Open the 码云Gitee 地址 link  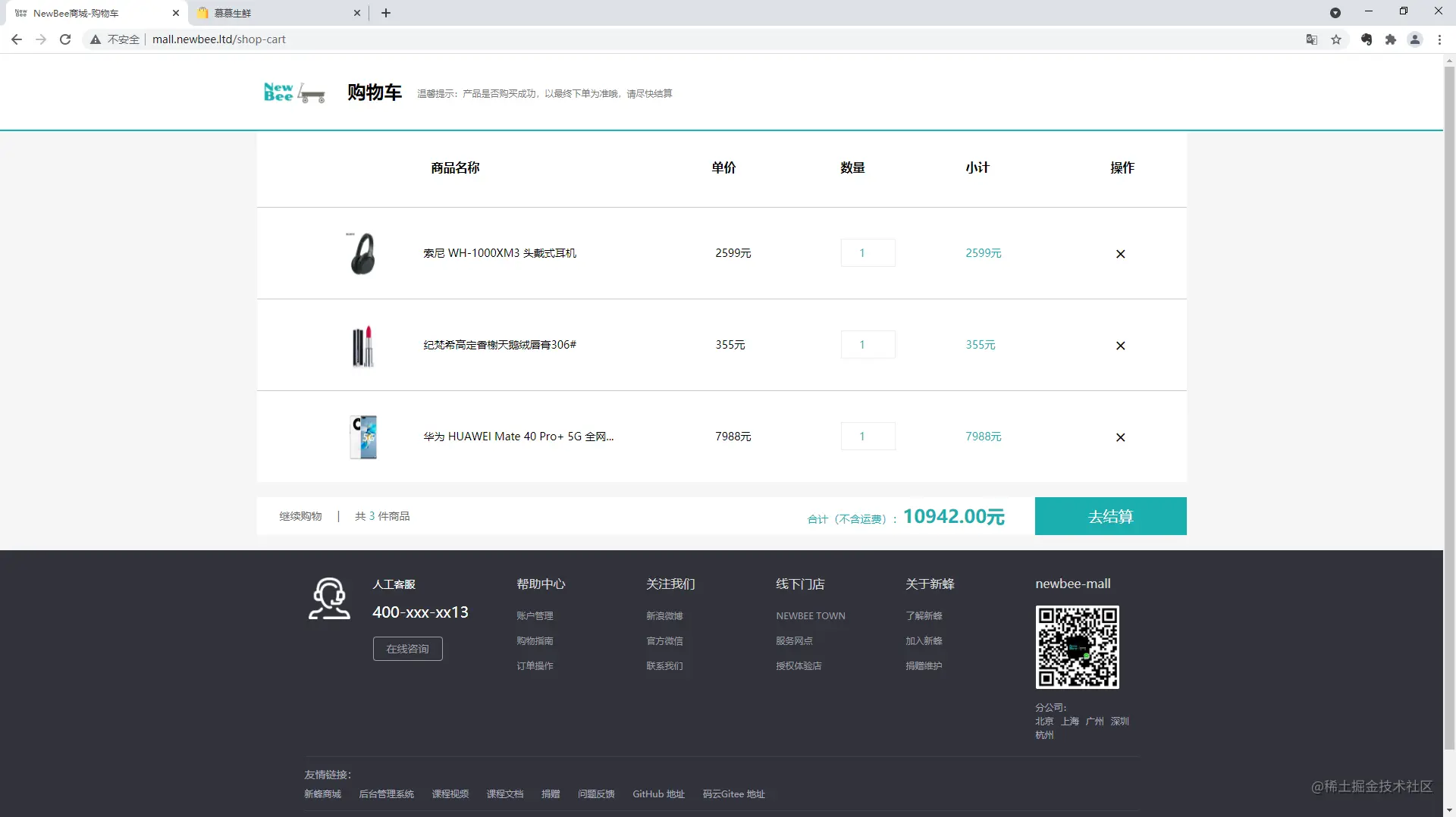pyautogui.click(x=733, y=794)
